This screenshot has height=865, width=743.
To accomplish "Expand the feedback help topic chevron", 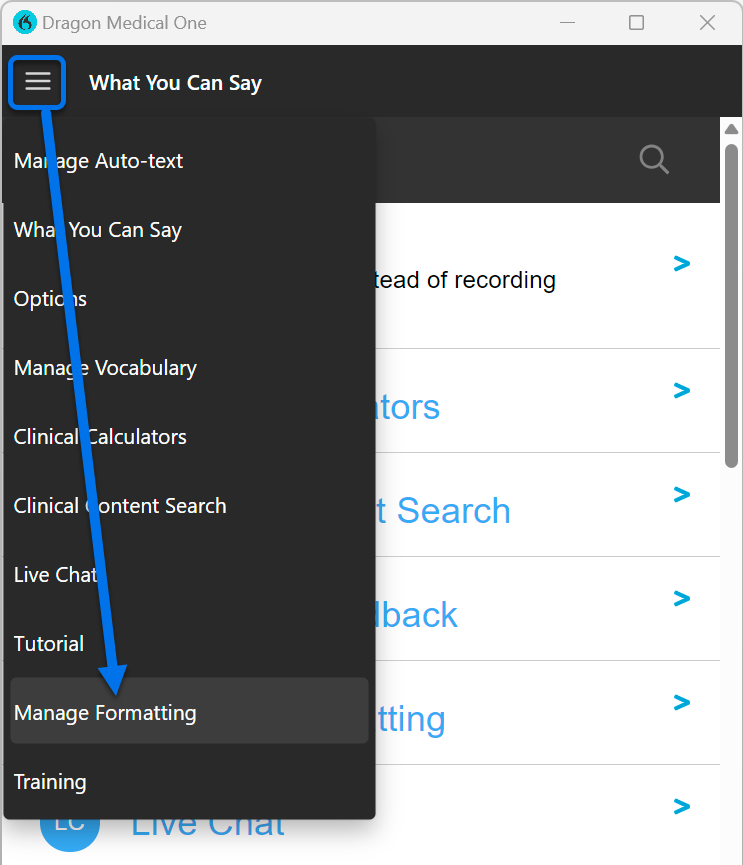I will [x=681, y=598].
